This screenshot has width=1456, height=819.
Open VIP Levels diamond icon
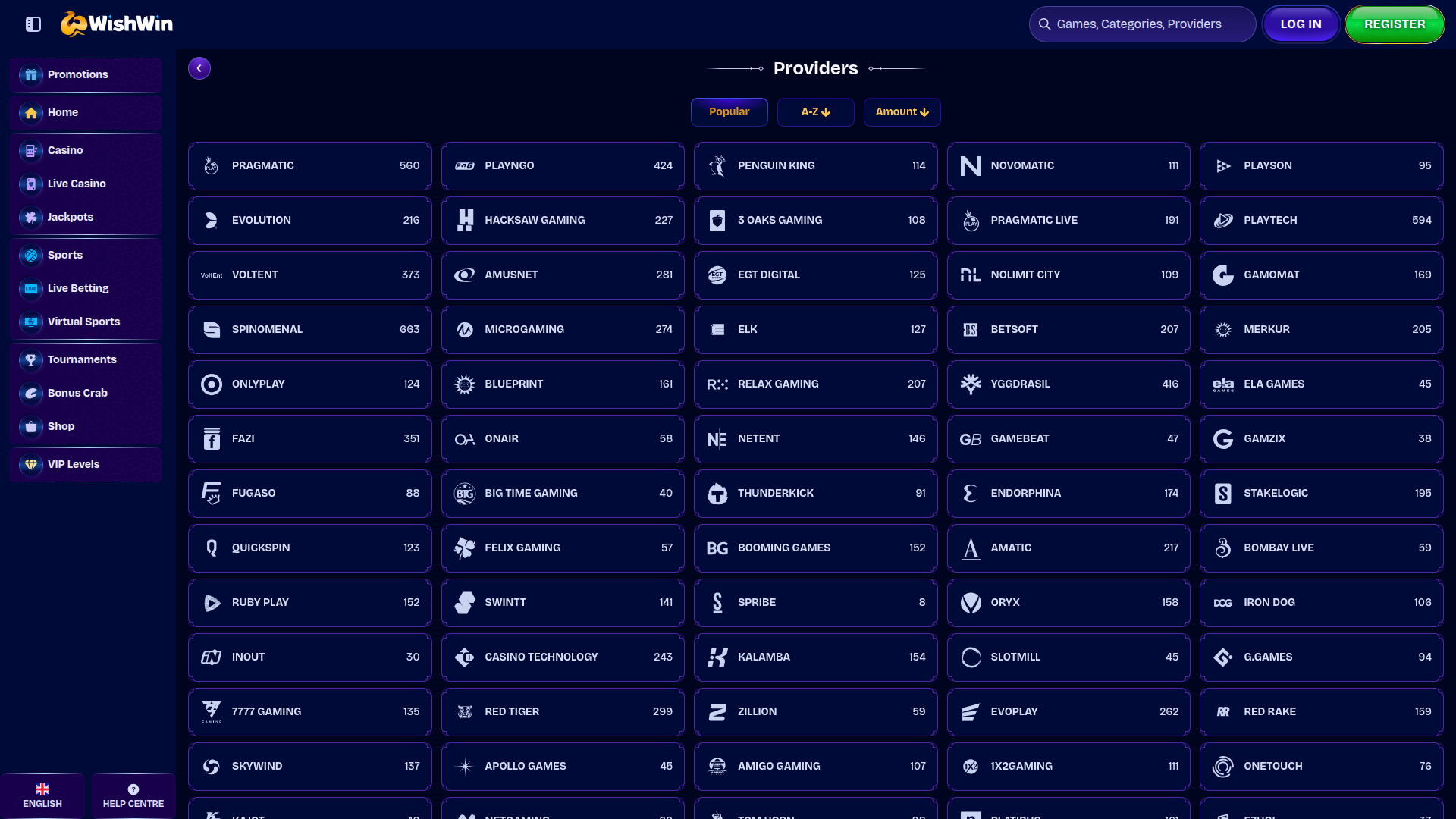point(31,464)
